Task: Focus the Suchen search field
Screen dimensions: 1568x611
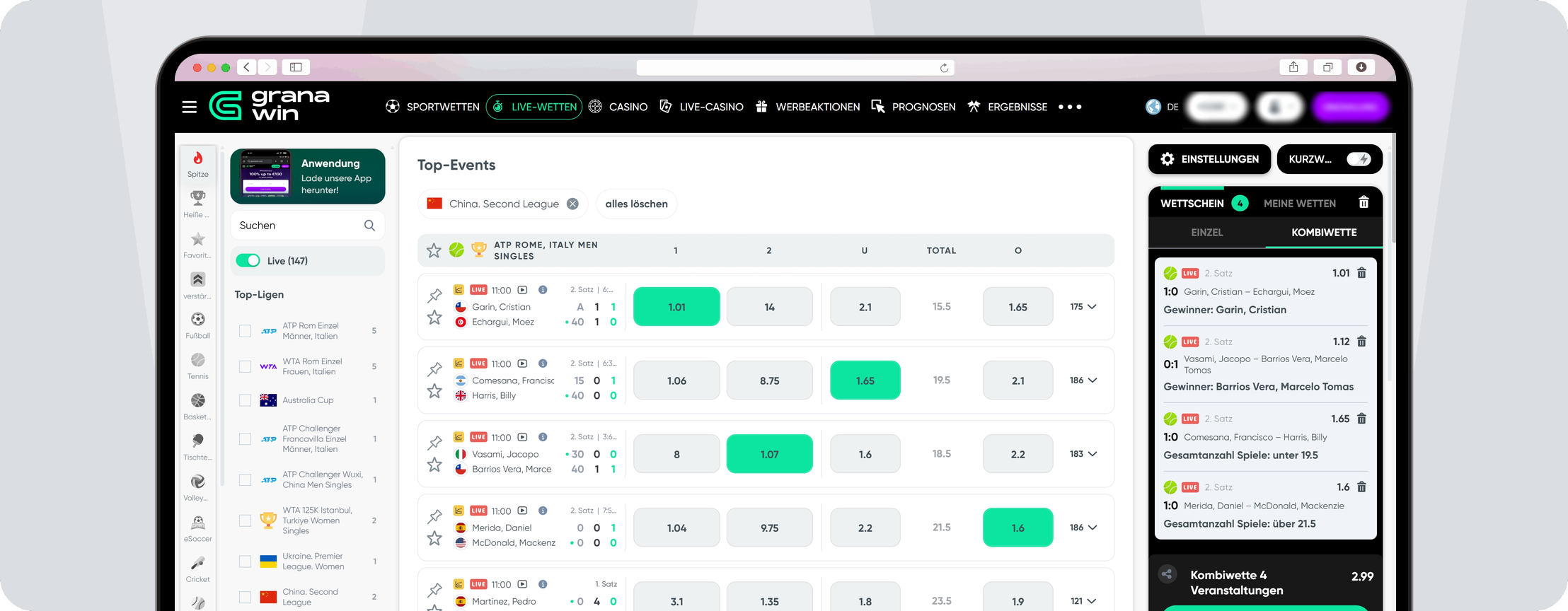Action: (x=308, y=225)
